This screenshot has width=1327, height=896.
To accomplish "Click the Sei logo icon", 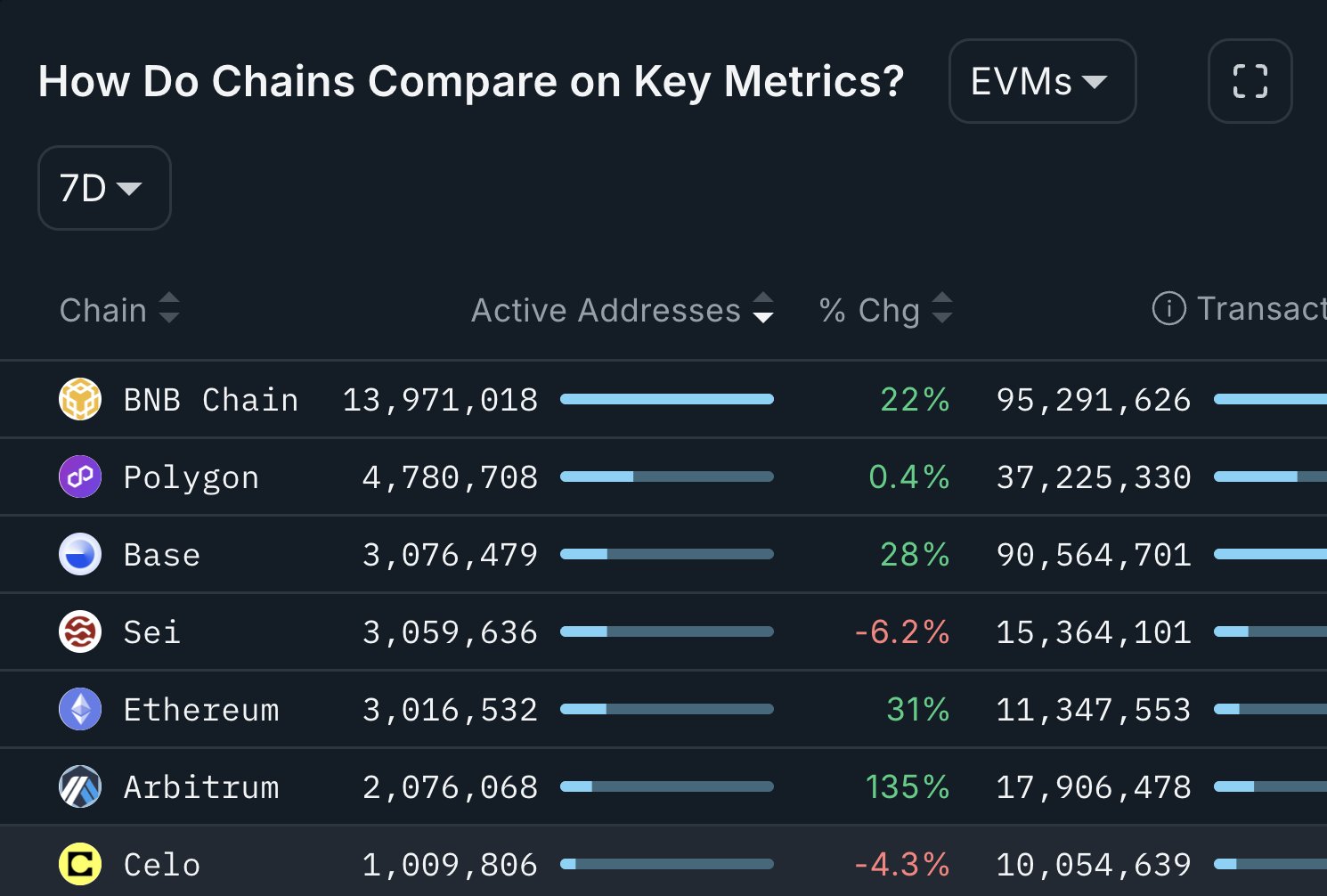I will (80, 631).
